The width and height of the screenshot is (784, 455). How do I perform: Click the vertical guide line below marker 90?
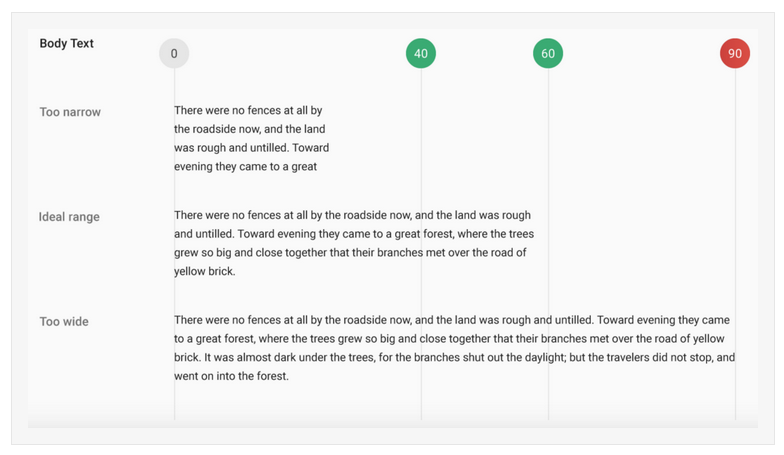click(x=735, y=244)
